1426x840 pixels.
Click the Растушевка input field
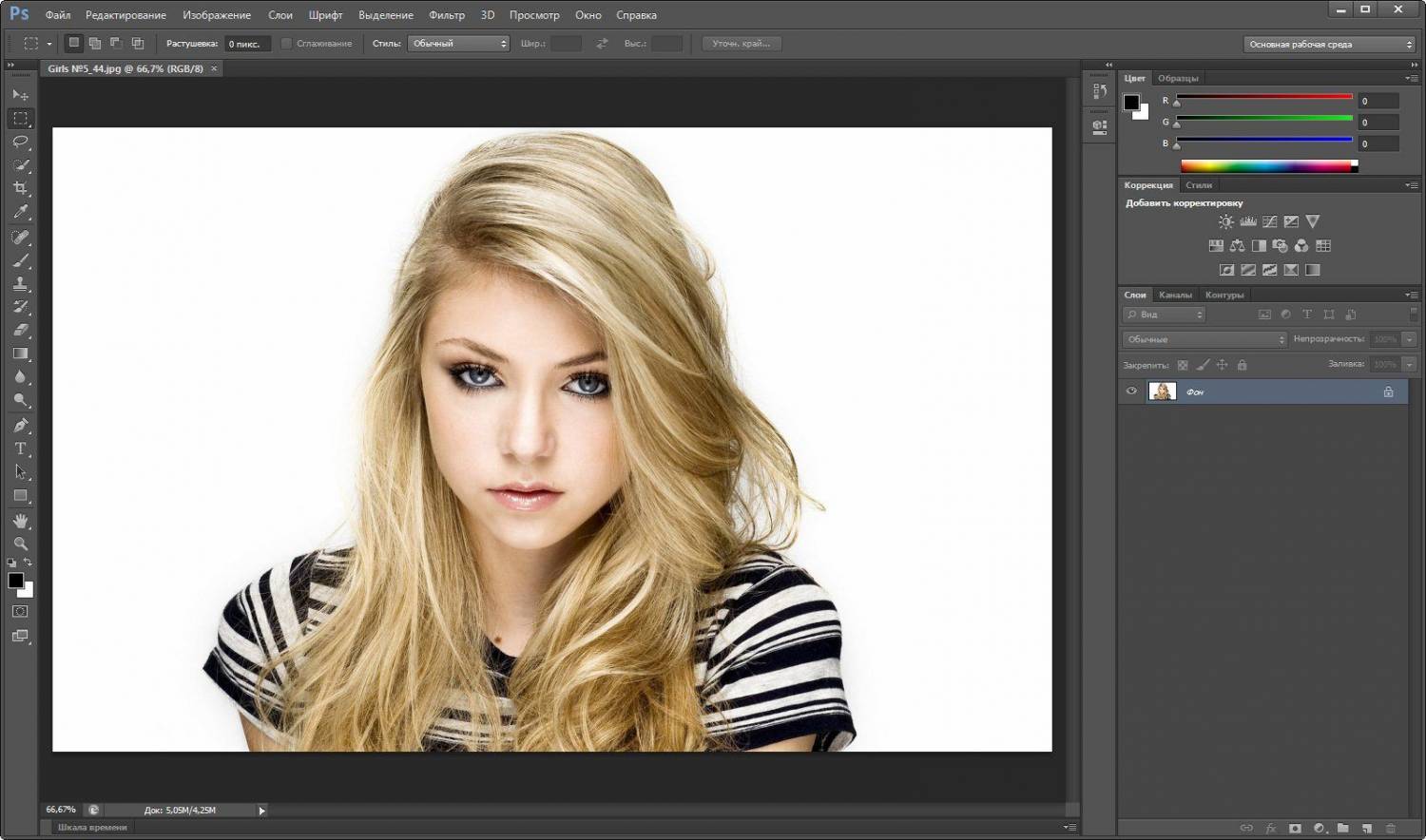[x=247, y=44]
